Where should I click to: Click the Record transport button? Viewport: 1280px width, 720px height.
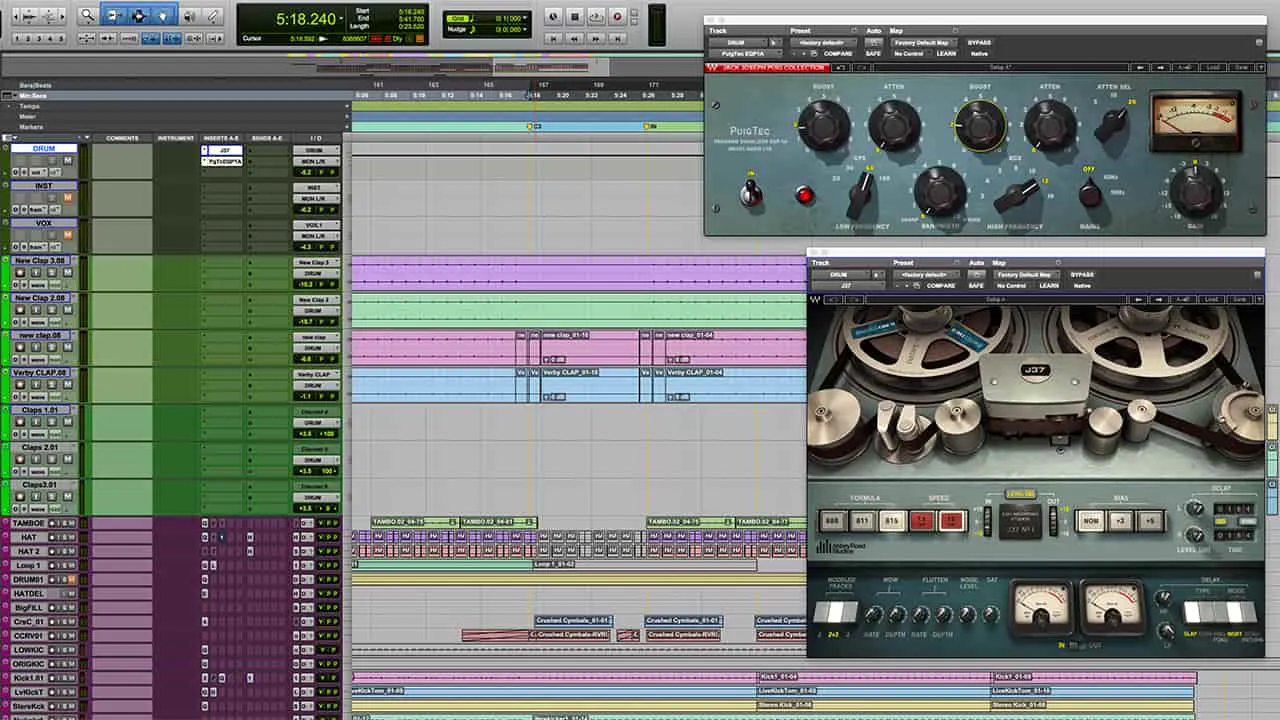pyautogui.click(x=617, y=16)
